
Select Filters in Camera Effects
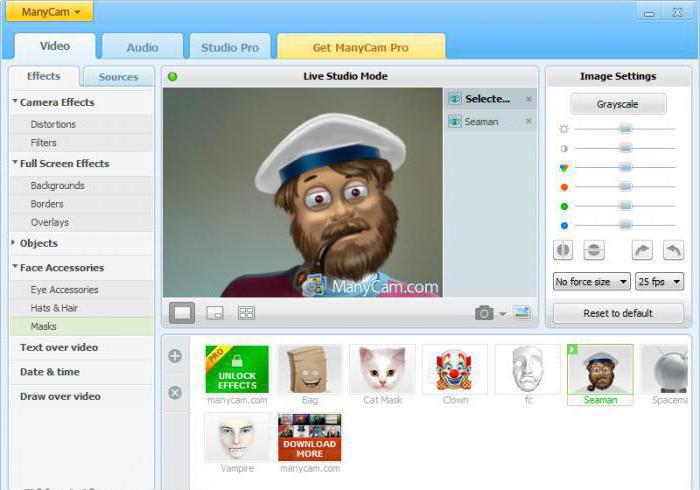pos(81,143)
